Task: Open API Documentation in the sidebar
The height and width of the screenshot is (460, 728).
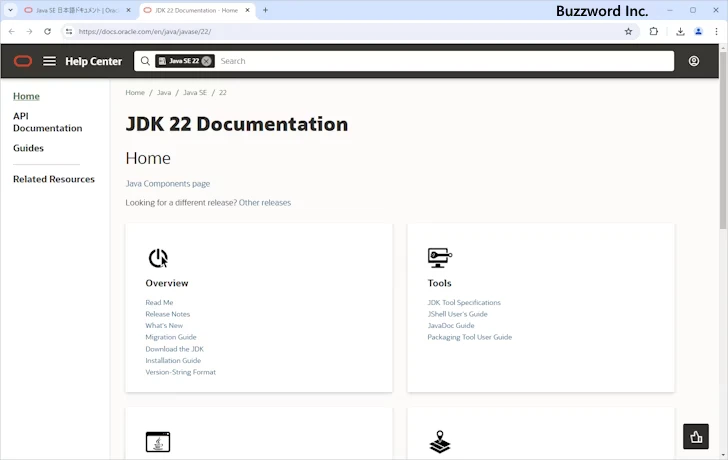Action: coord(47,122)
